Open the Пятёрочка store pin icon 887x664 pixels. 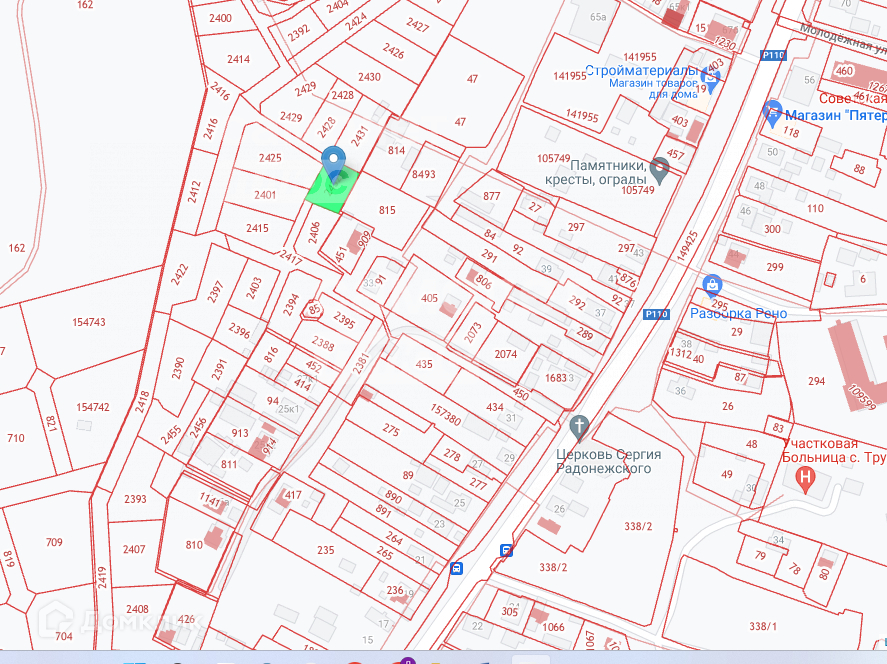(x=772, y=114)
